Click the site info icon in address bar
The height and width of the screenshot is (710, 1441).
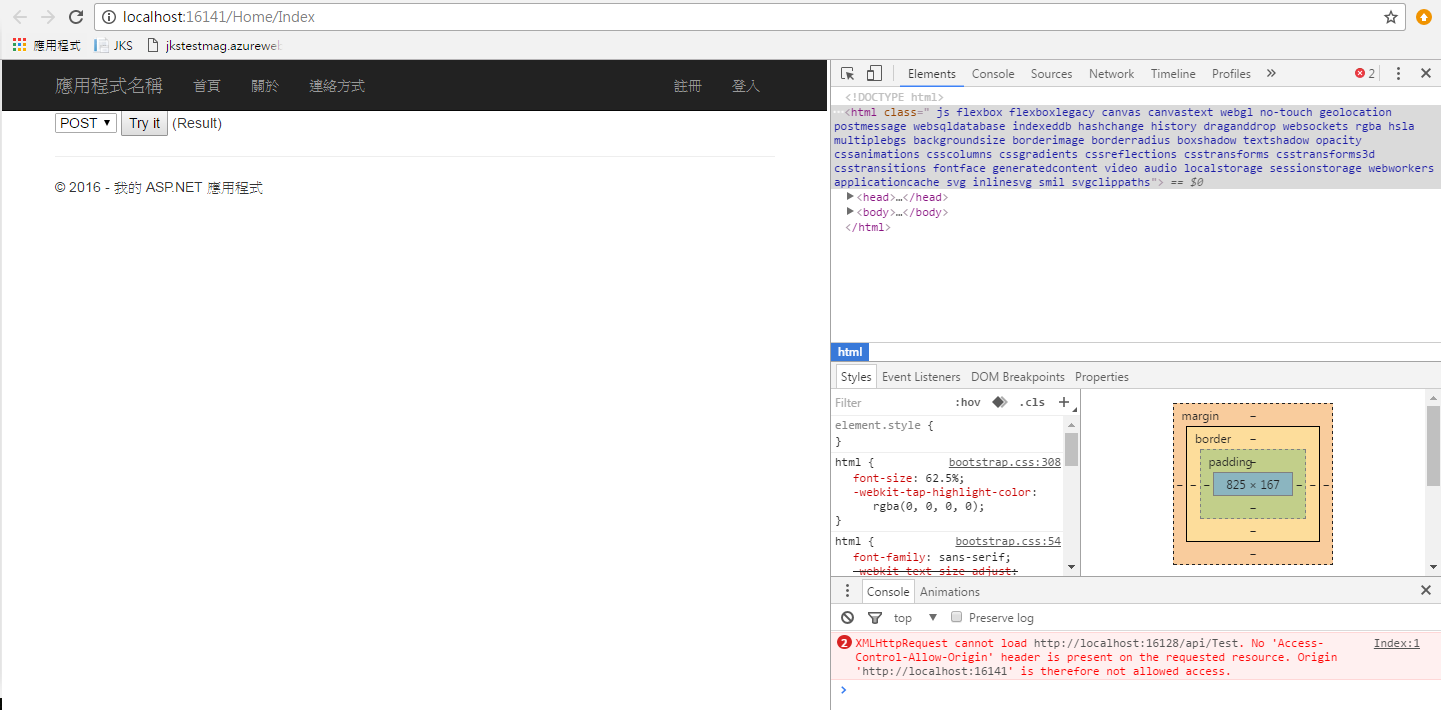tap(109, 17)
